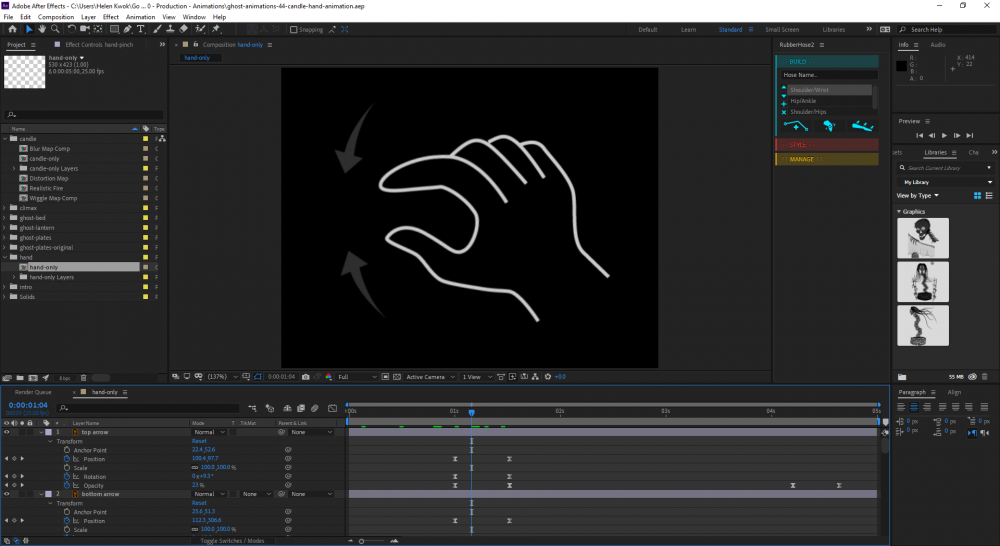Select the Rotation tool

(x=71, y=29)
